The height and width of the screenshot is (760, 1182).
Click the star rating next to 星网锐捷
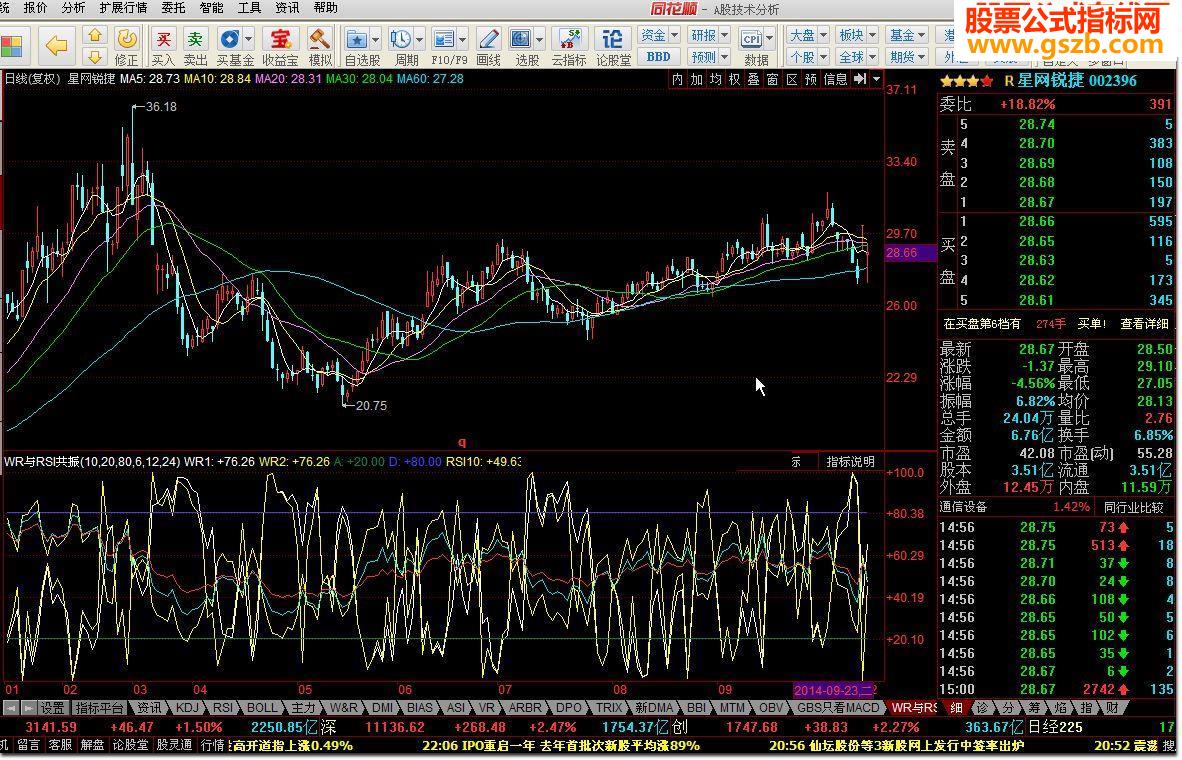pyautogui.click(x=966, y=81)
